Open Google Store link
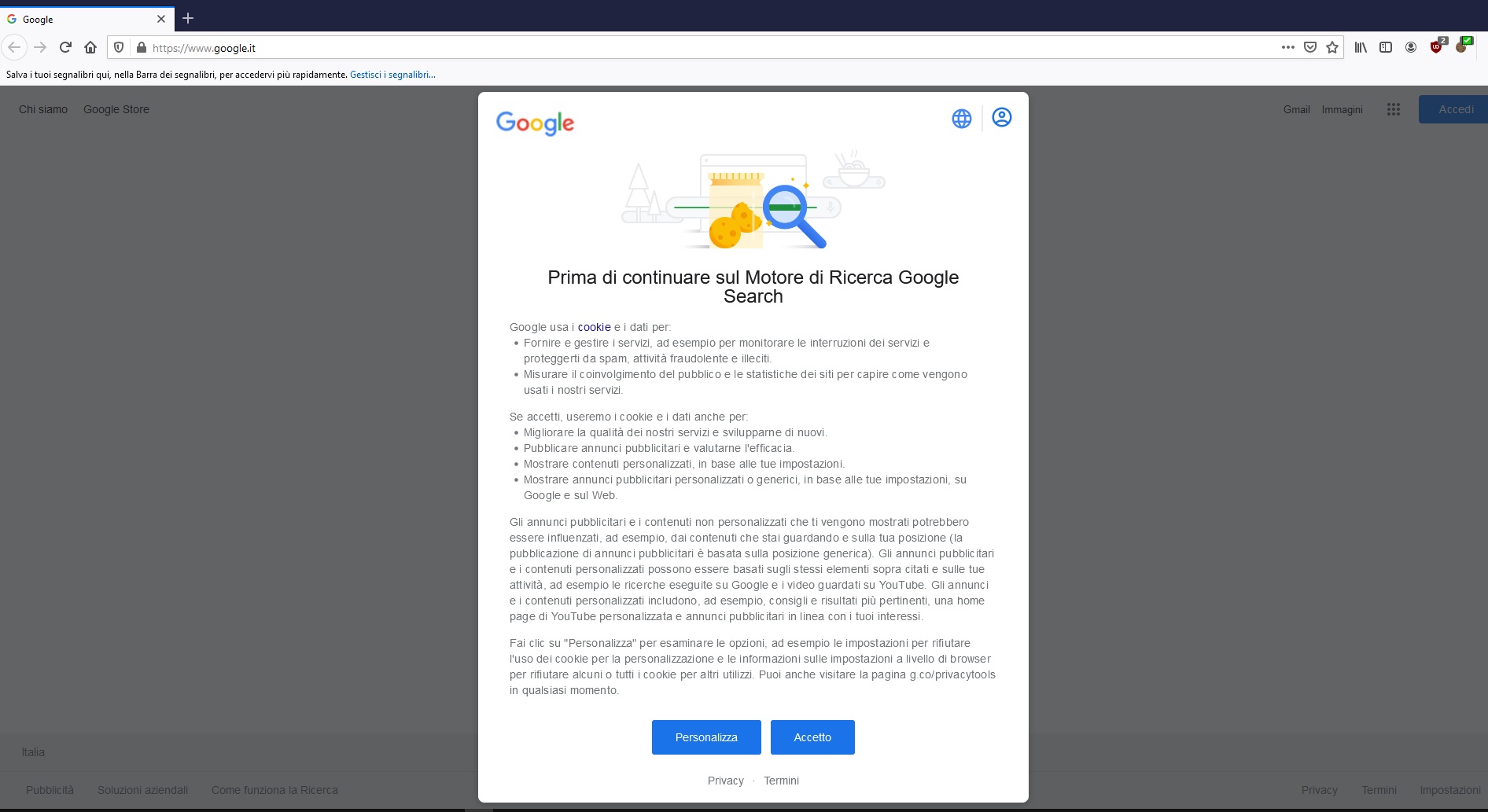Image resolution: width=1488 pixels, height=812 pixels. pos(116,109)
